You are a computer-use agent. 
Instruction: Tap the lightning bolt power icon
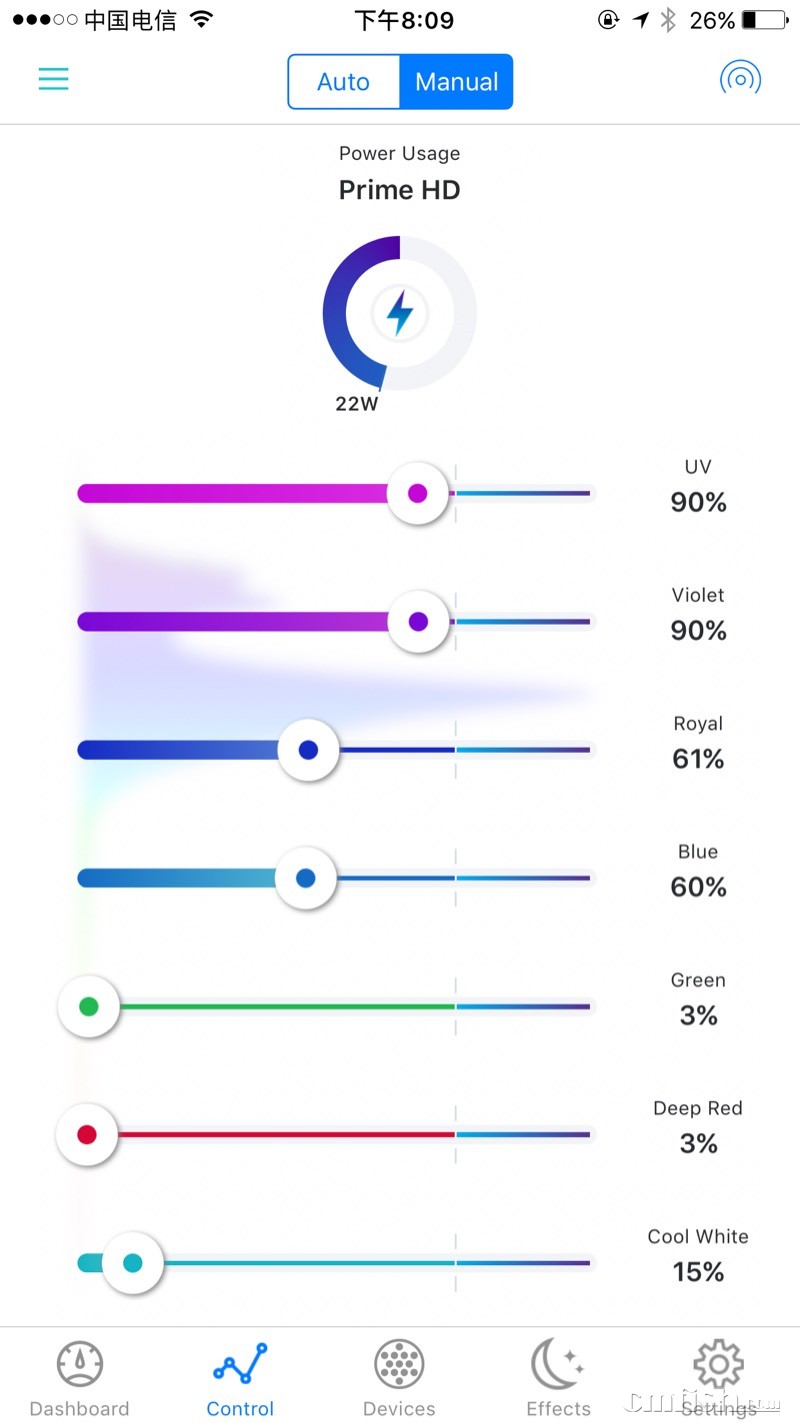point(399,313)
